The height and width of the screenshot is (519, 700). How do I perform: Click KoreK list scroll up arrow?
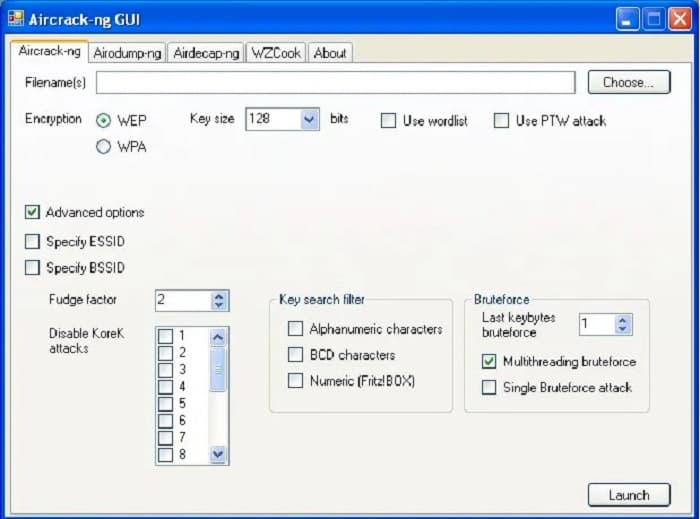(218, 337)
